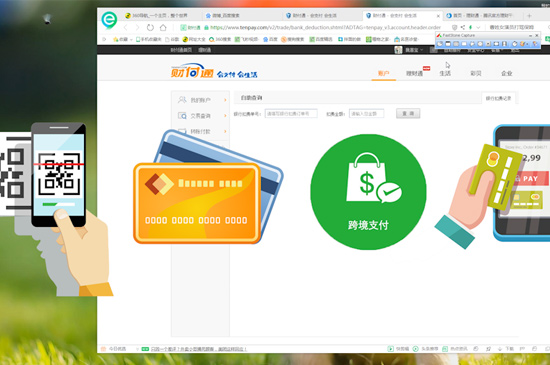Click the browser forward arrow
The image size is (550, 365).
(x=137, y=27)
